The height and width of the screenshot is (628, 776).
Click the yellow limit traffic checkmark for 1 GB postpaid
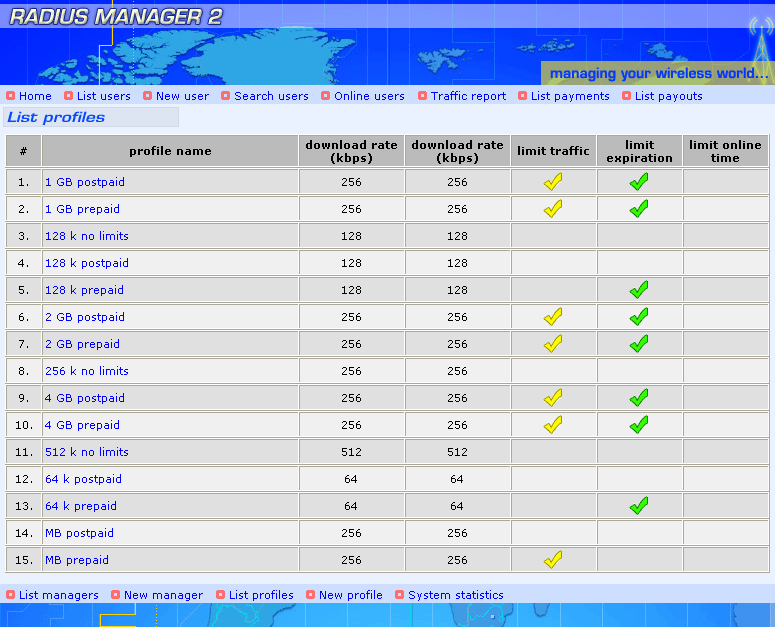point(553,182)
